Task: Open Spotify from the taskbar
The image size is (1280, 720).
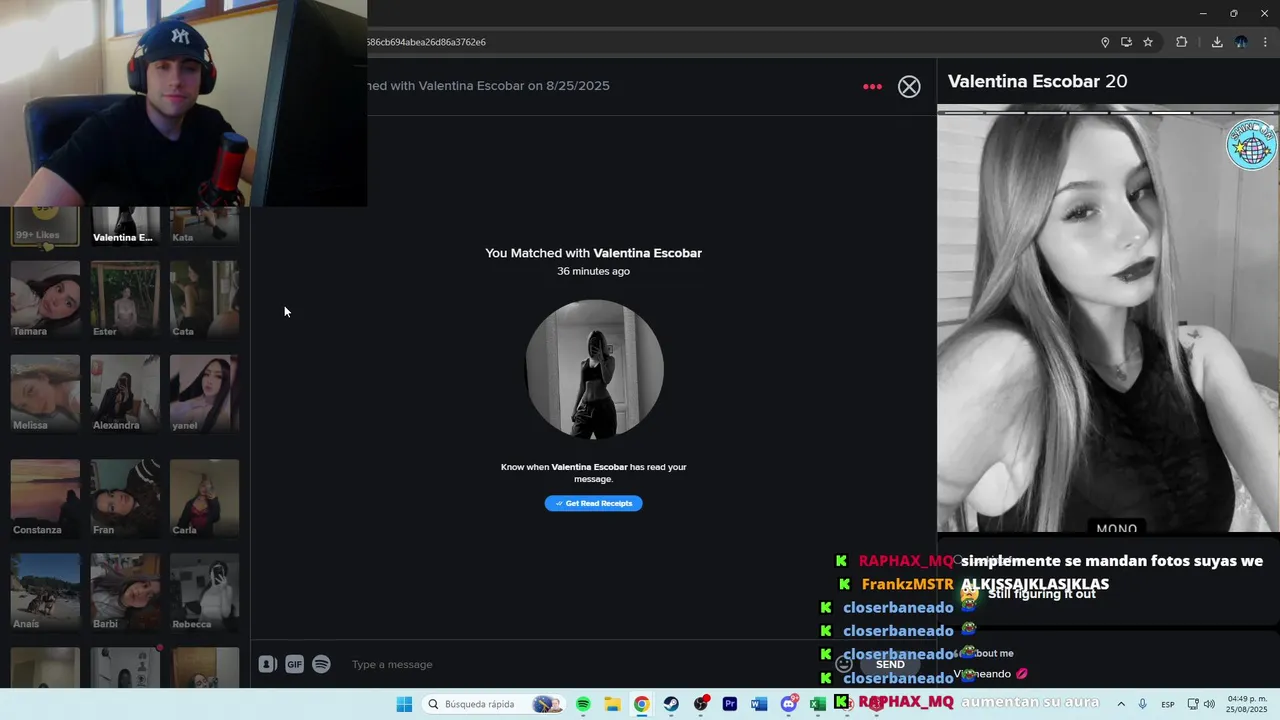Action: tap(583, 704)
